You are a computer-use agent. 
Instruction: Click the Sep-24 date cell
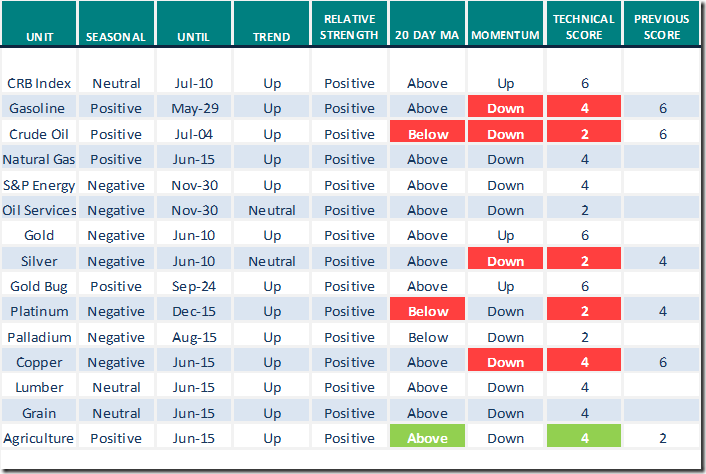195,286
